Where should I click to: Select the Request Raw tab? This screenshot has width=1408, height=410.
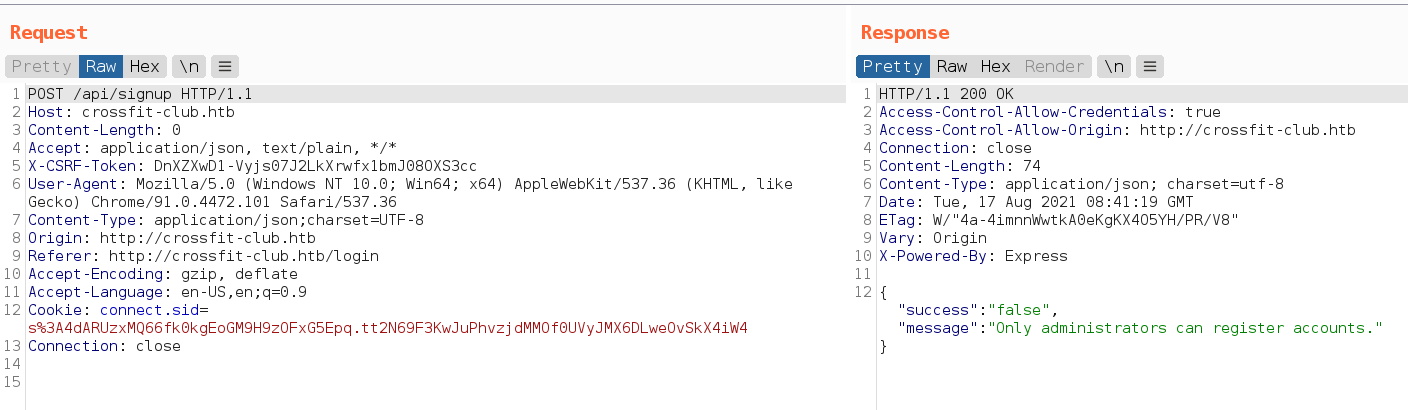coord(101,67)
